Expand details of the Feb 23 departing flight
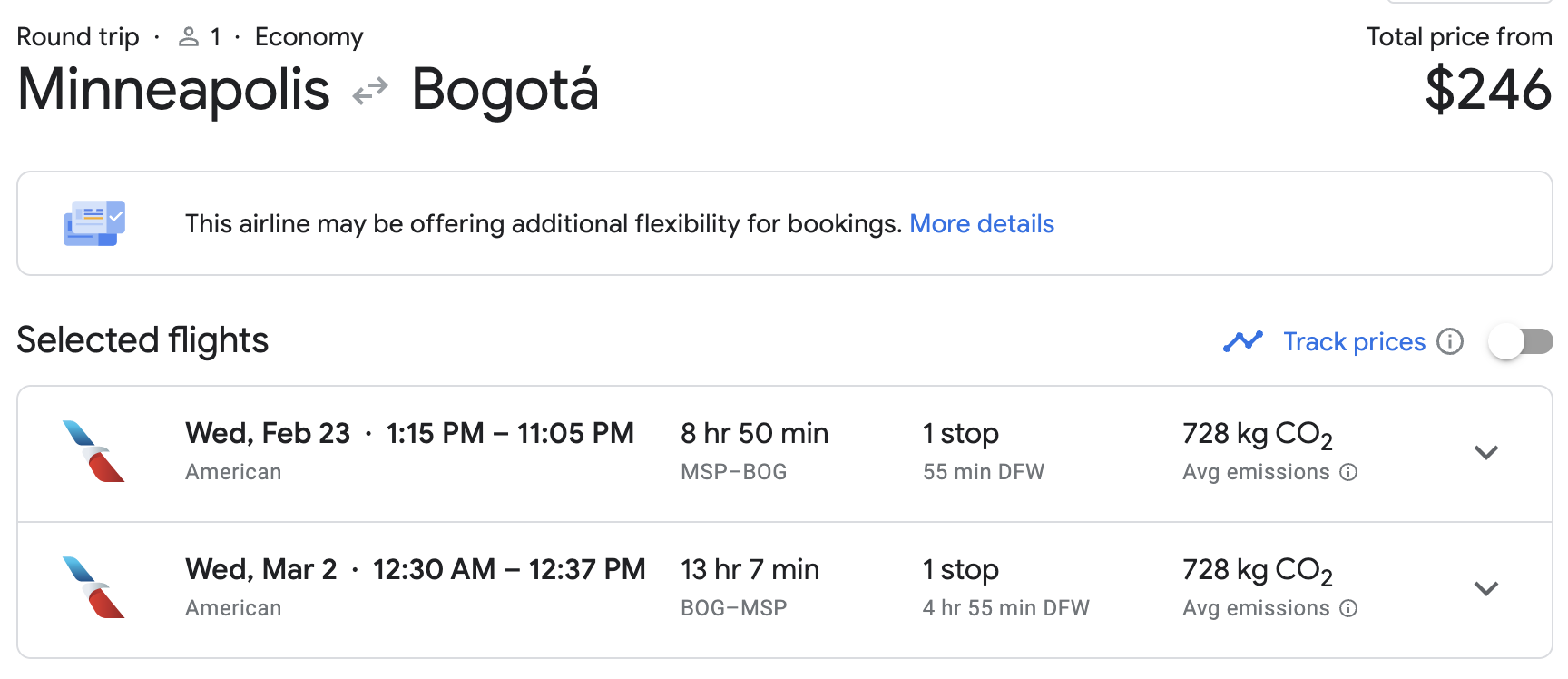This screenshot has height=679, width=1568. point(1485,452)
